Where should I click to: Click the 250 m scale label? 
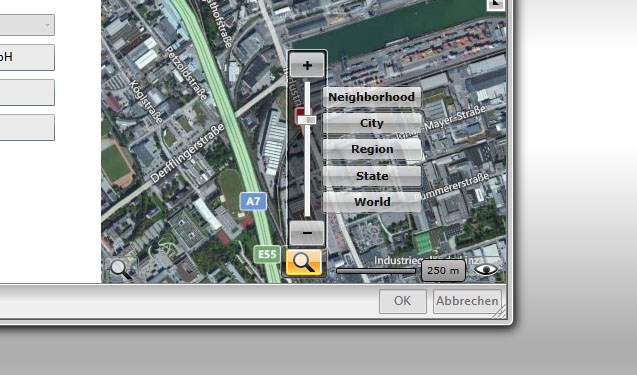[x=443, y=270]
